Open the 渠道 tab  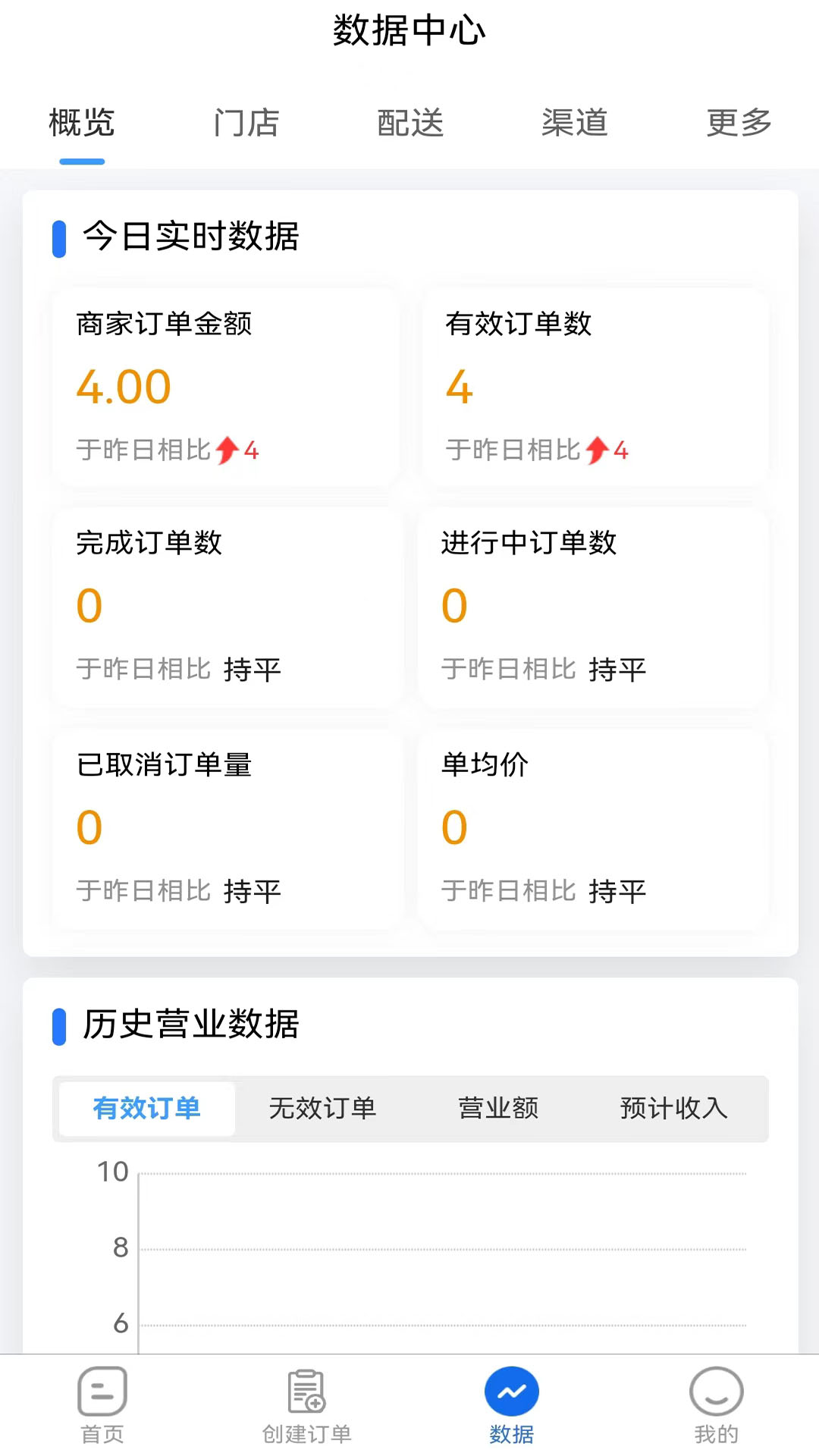tap(574, 123)
